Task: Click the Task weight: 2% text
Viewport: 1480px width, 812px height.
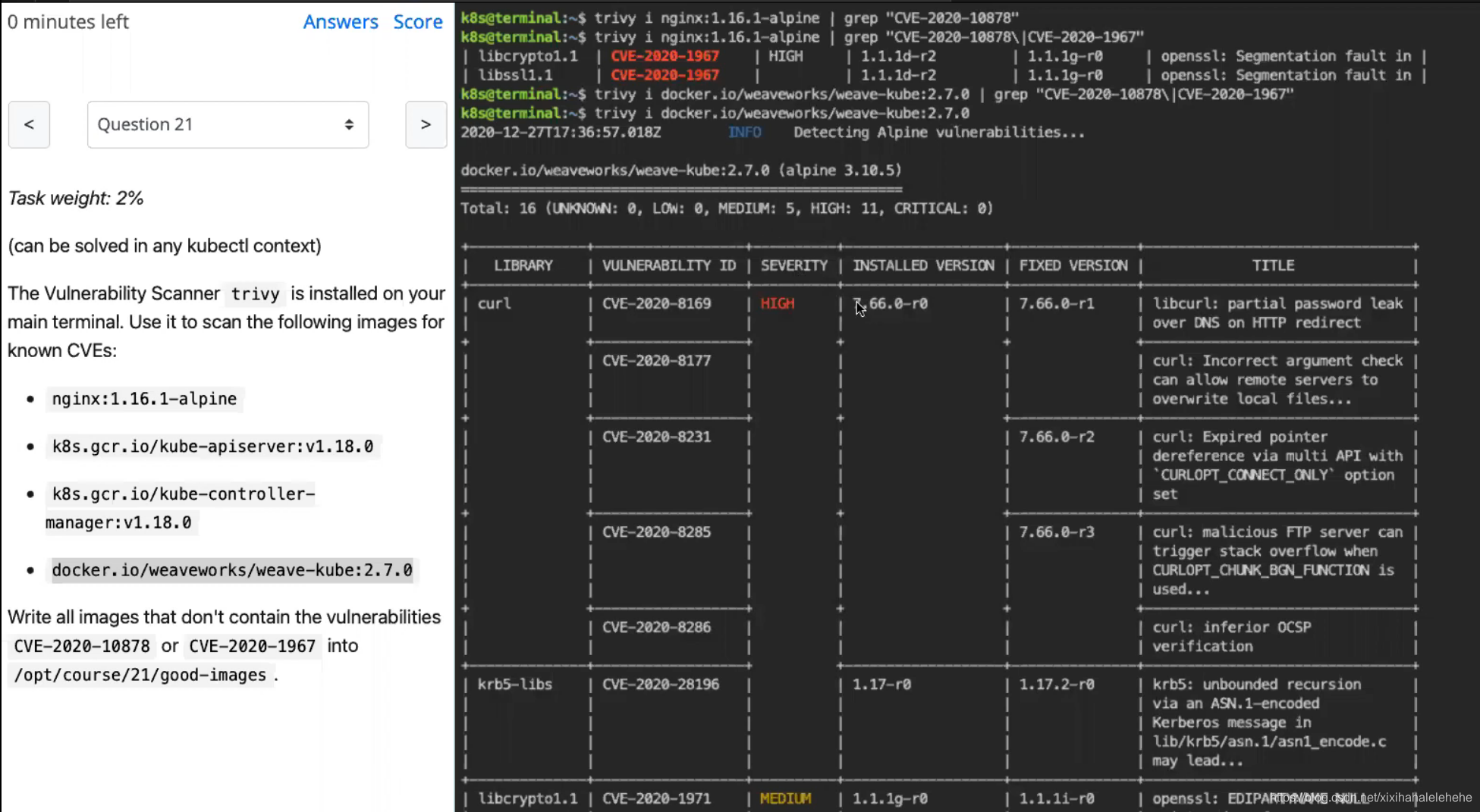Action: click(x=76, y=199)
